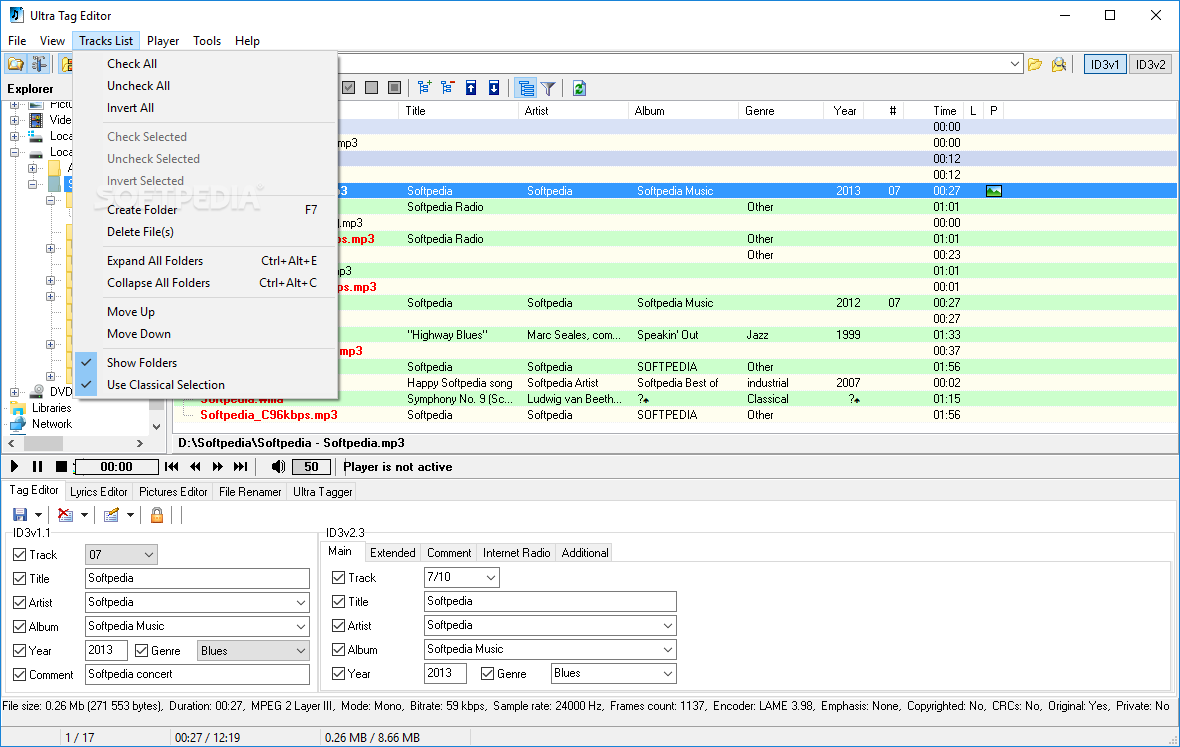Click the empty square checkbox toolbar icon
This screenshot has height=747, width=1180.
(x=371, y=88)
